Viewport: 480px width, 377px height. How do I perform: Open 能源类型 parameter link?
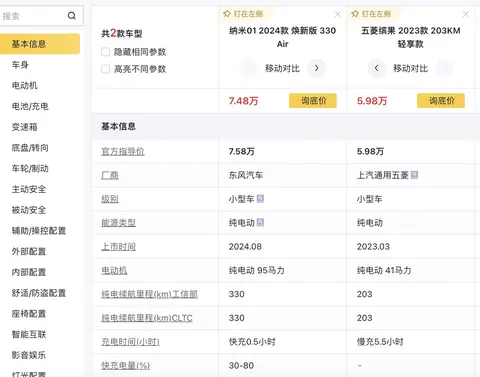click(x=118, y=223)
